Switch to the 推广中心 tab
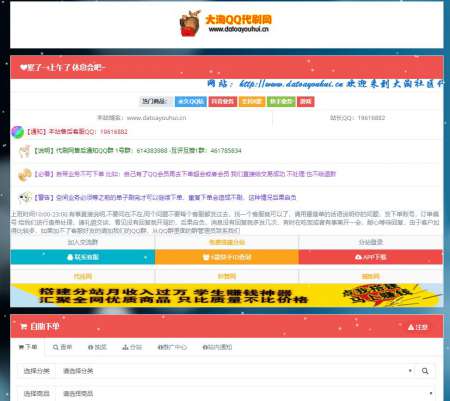450x401 pixels. [x=172, y=347]
